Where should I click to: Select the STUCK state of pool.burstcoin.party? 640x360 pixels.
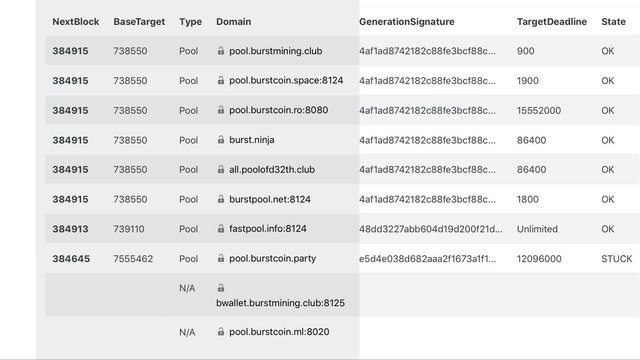pyautogui.click(x=616, y=259)
